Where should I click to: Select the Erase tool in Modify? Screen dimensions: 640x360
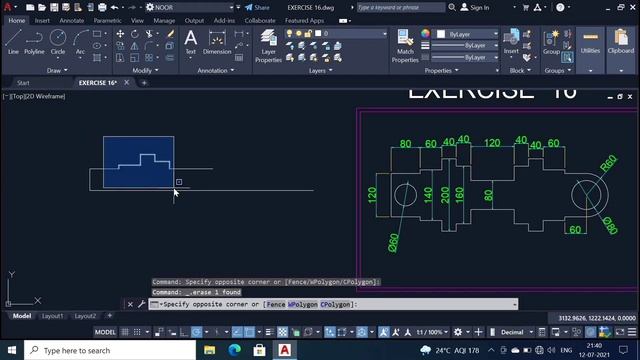(171, 34)
